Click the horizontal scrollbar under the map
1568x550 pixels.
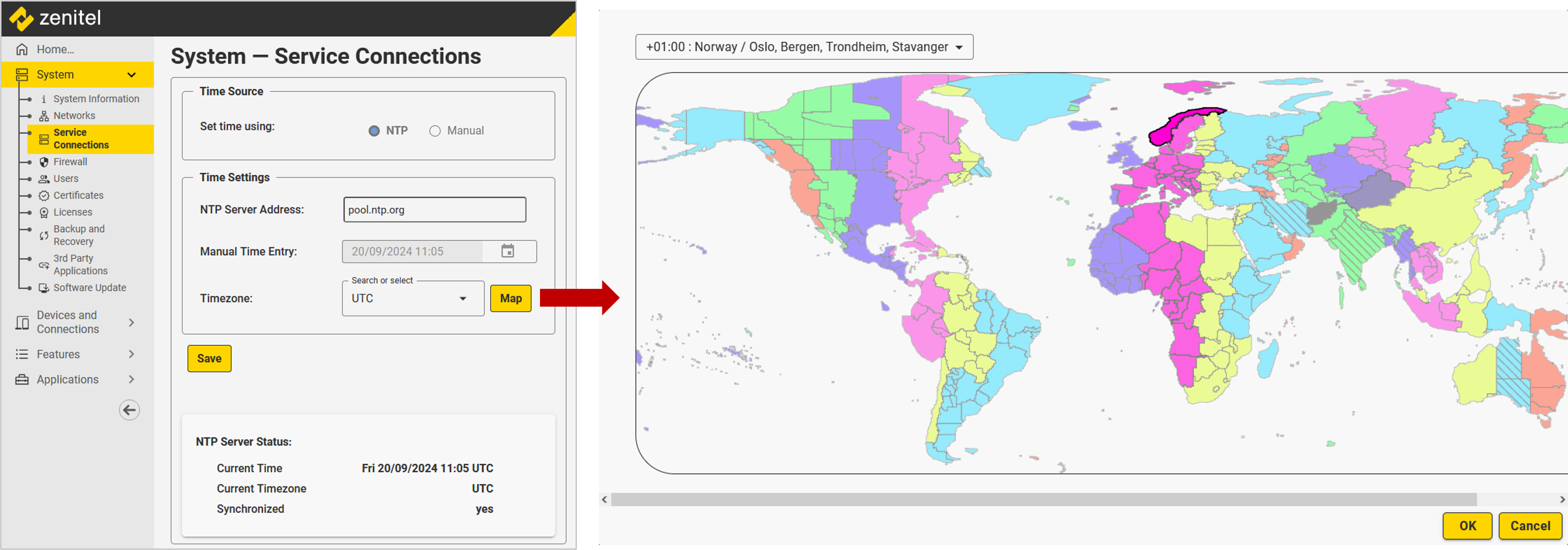[x=1043, y=500]
